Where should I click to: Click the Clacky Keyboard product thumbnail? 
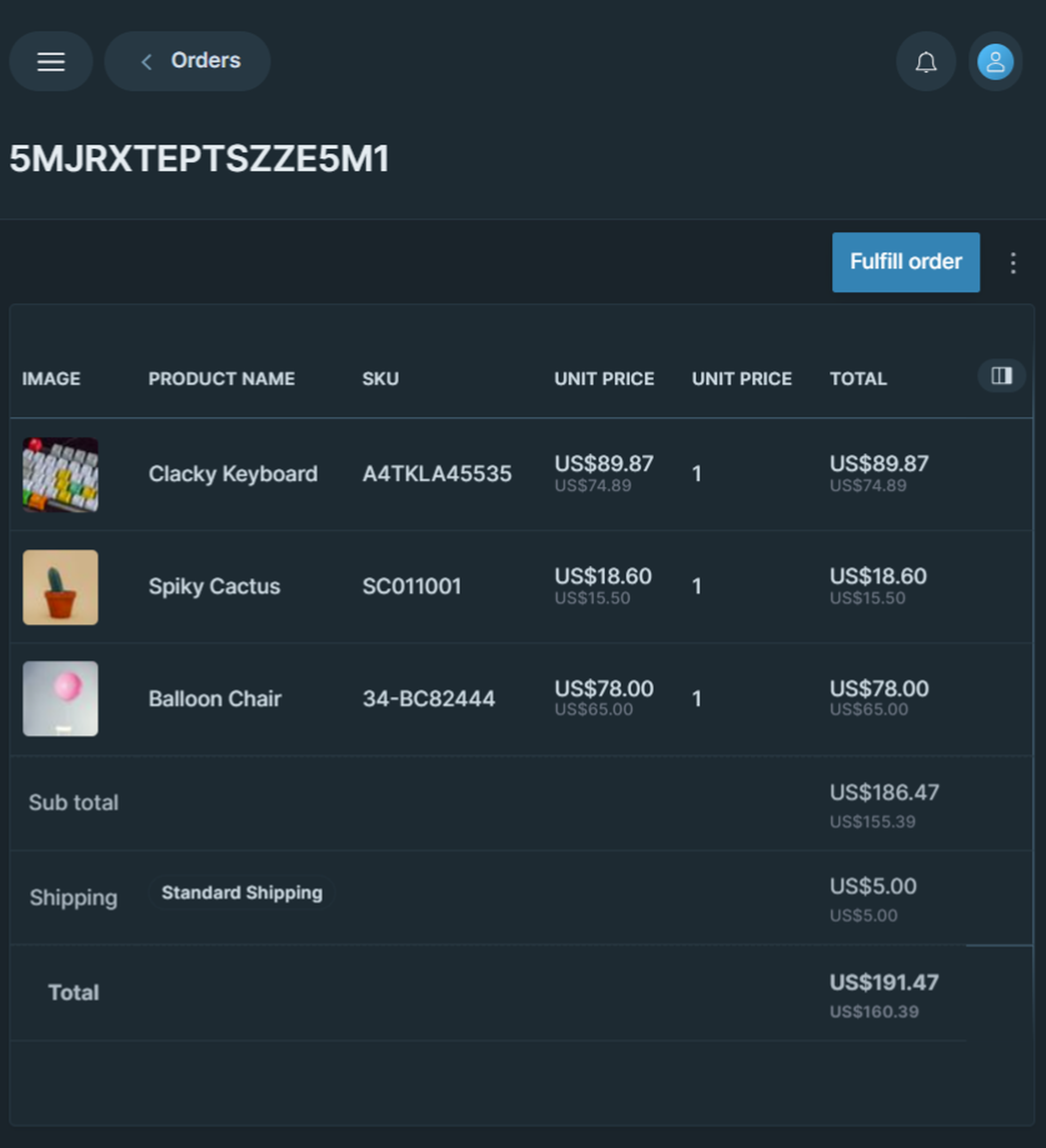tap(60, 474)
